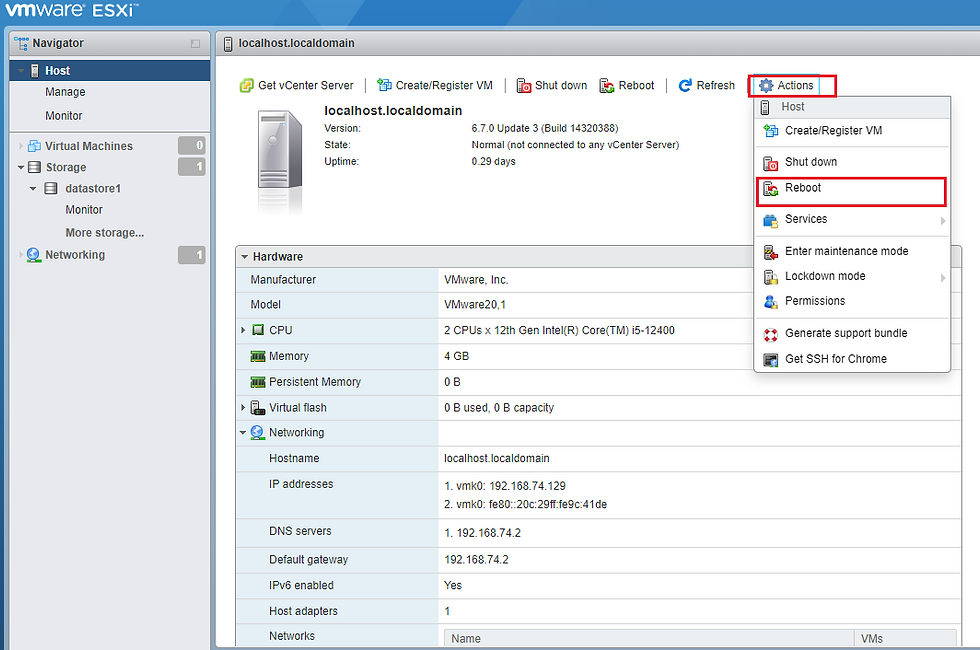The width and height of the screenshot is (980, 650).
Task: Click the Refresh button label
Action: click(x=716, y=86)
